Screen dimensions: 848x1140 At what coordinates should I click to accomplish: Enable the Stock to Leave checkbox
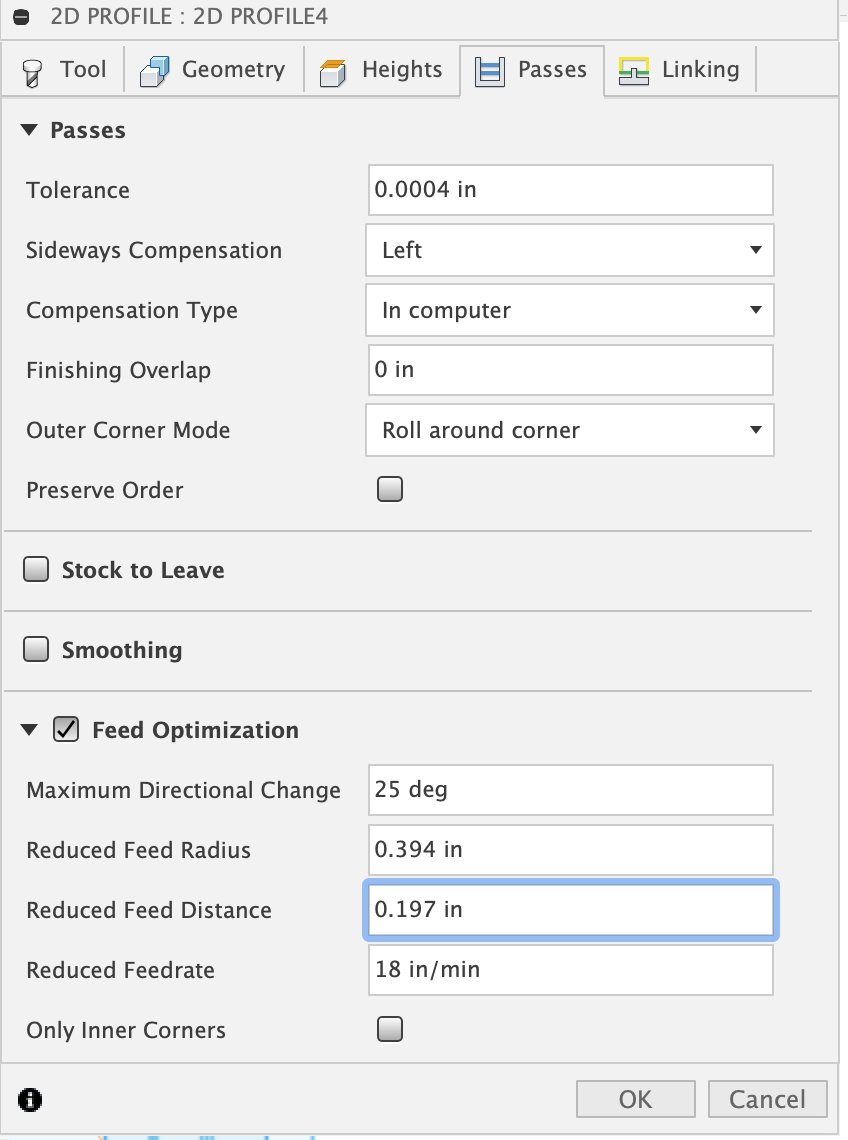[36, 569]
